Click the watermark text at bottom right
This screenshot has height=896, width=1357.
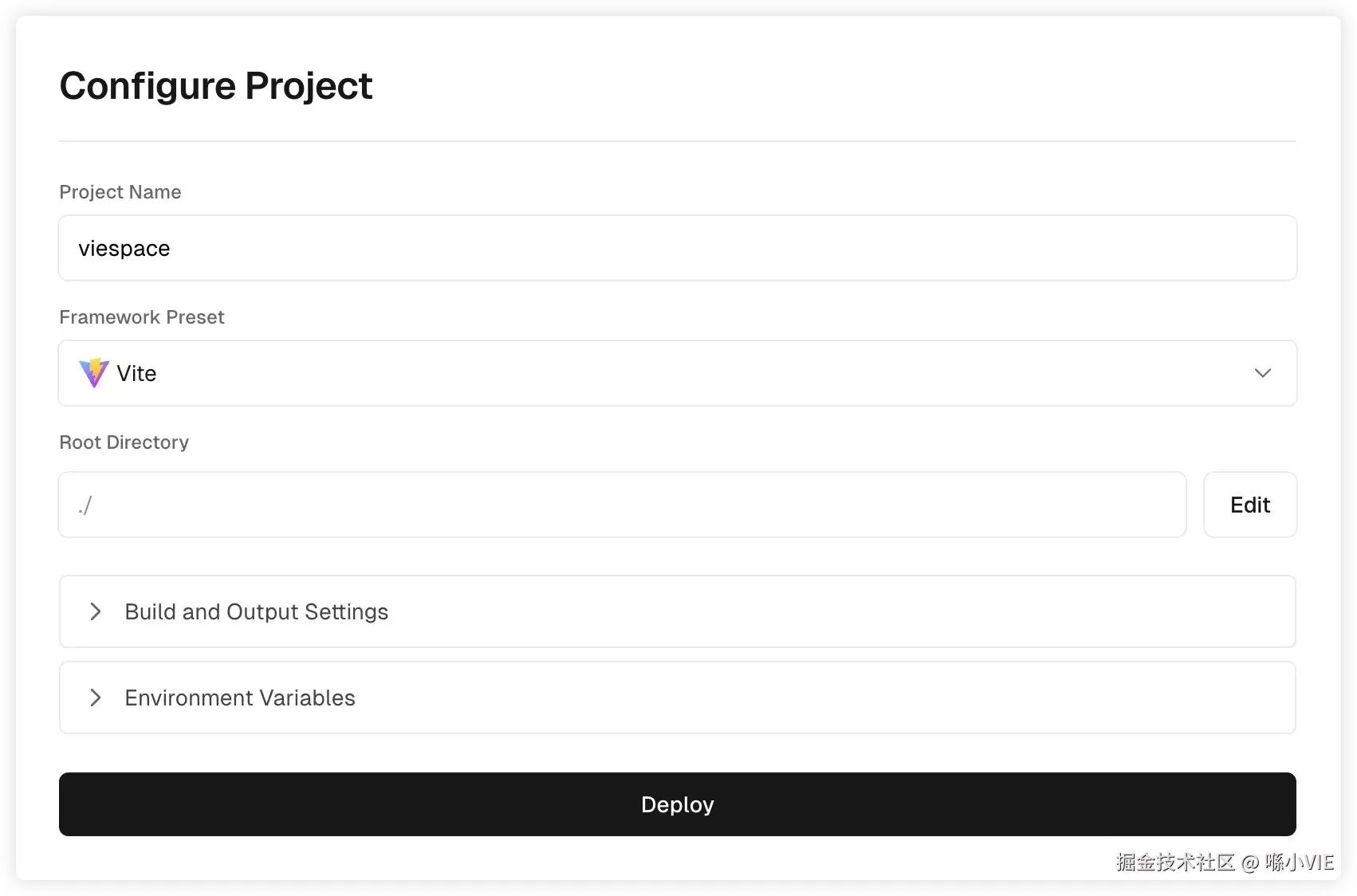[x=1225, y=863]
